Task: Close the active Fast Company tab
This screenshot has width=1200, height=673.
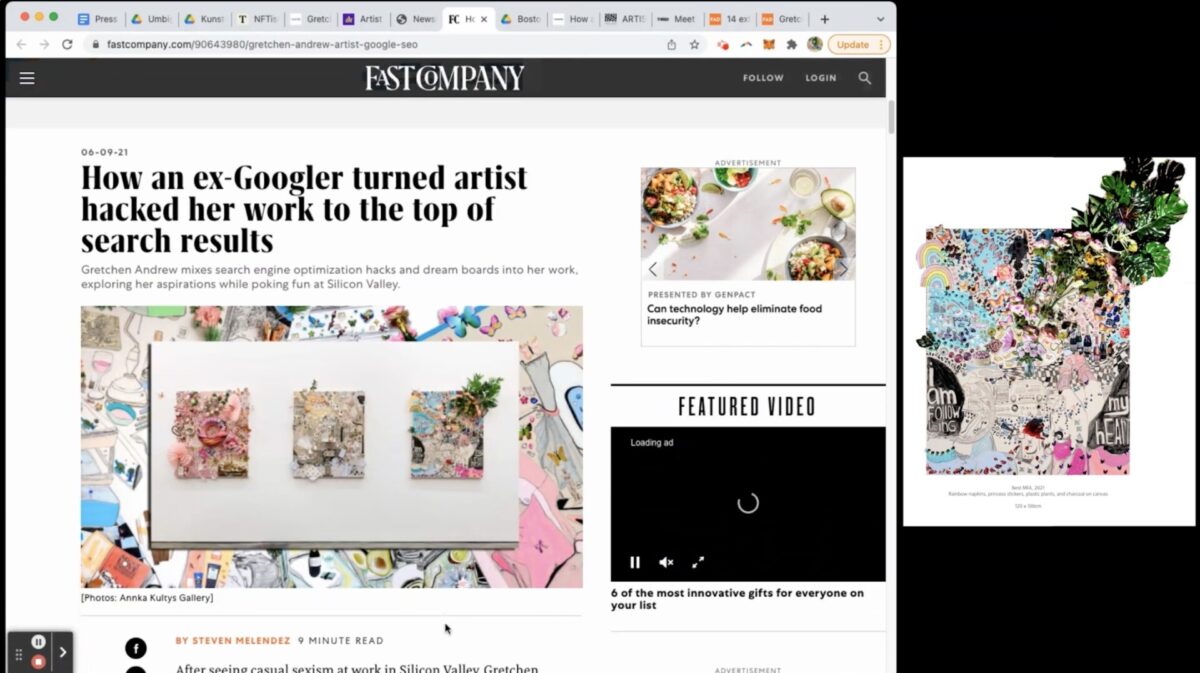Action: [x=484, y=19]
